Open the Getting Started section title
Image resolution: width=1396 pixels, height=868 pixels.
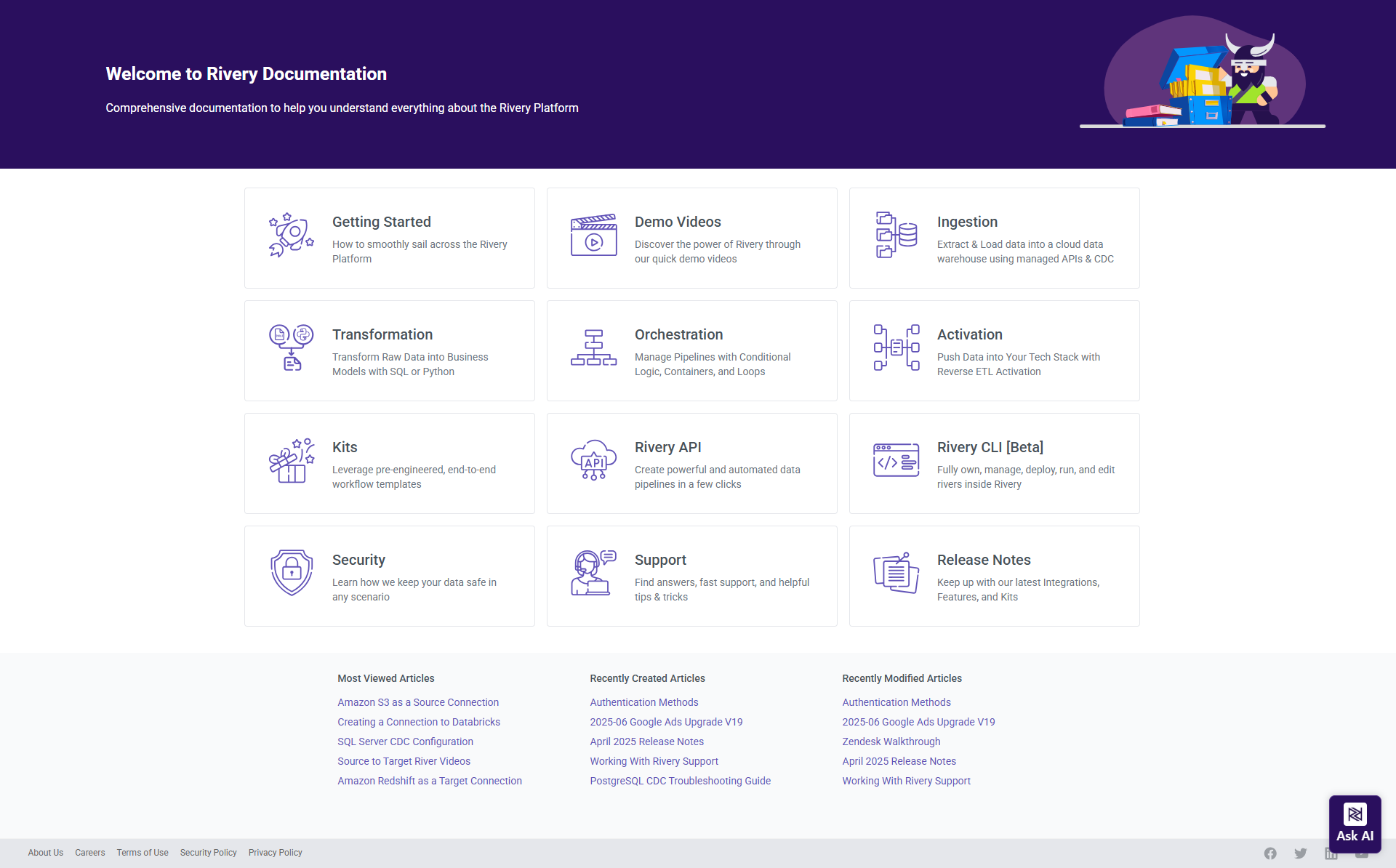[x=382, y=222]
